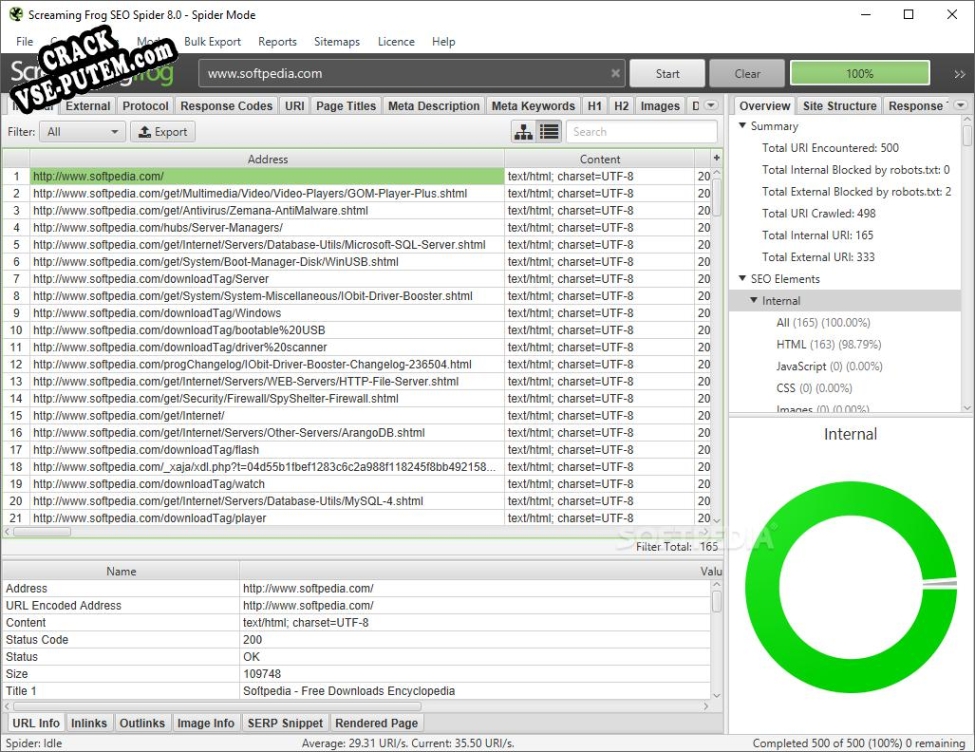975x752 pixels.
Task: Click the detail pane horizontal scrollbar
Action: 218,707
